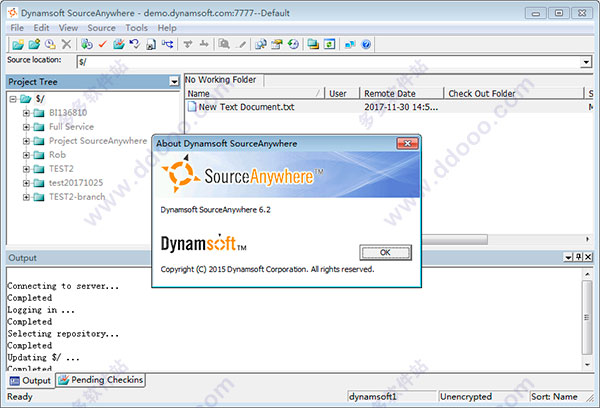Close the Output pane with its X
This screenshot has width=600, height=408.
pos(588,257)
